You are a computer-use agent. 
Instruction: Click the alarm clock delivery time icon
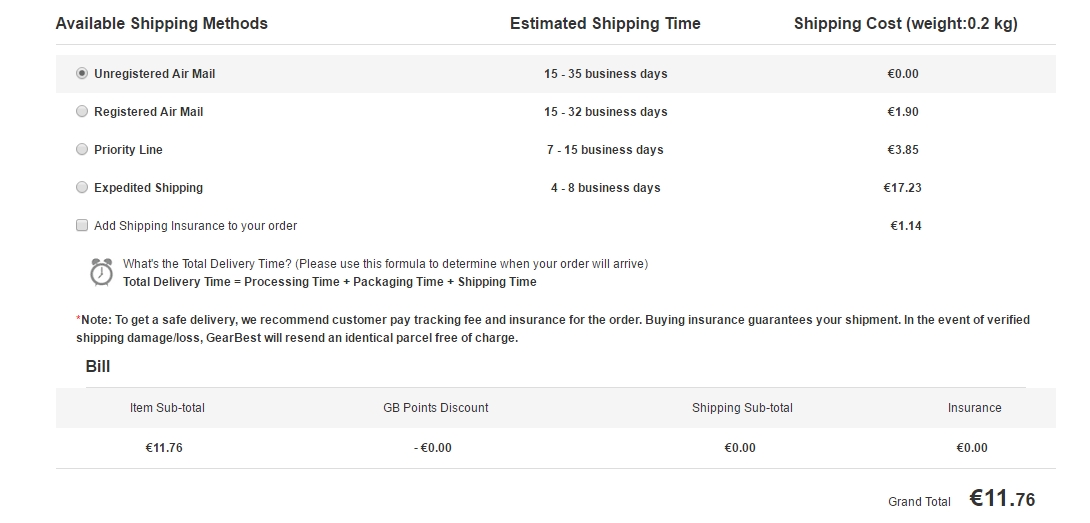[101, 272]
